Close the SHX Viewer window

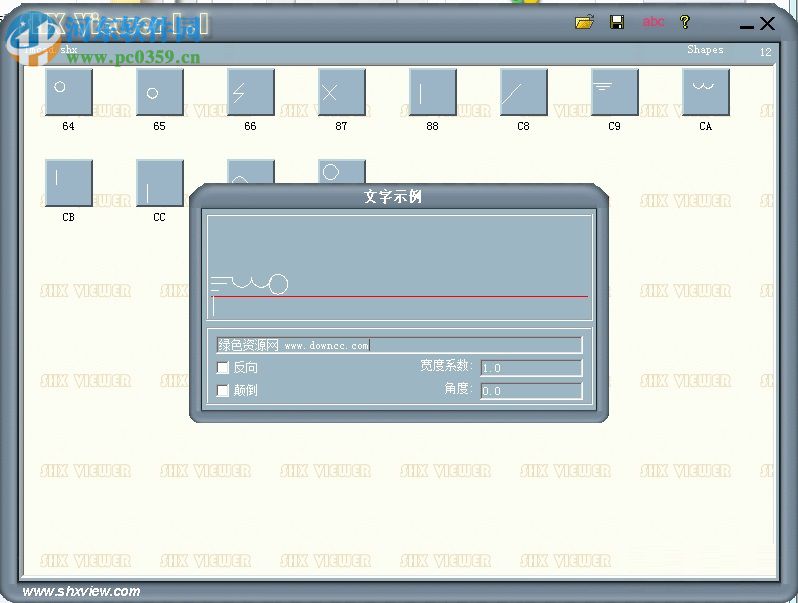[767, 23]
